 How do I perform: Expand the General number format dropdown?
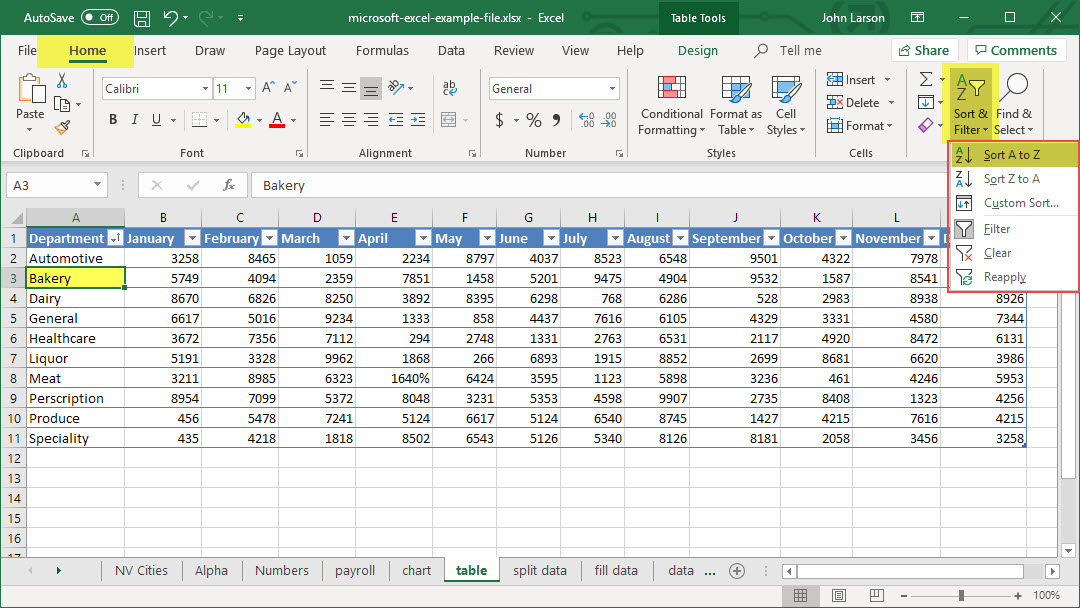coord(613,89)
